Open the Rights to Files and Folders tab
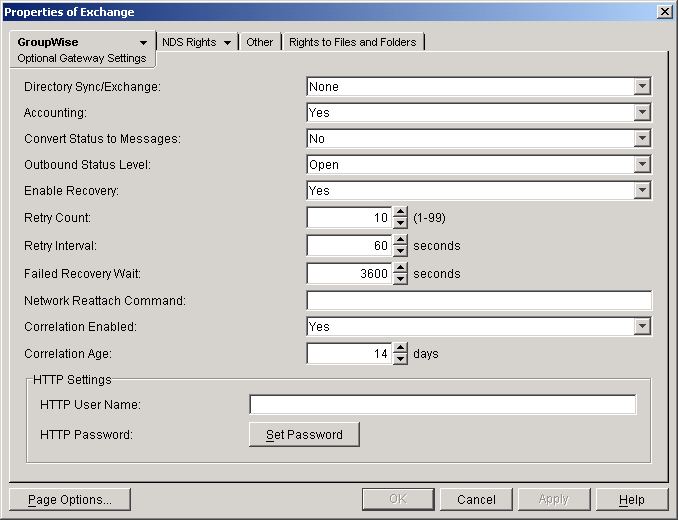The image size is (678, 520). [352, 42]
